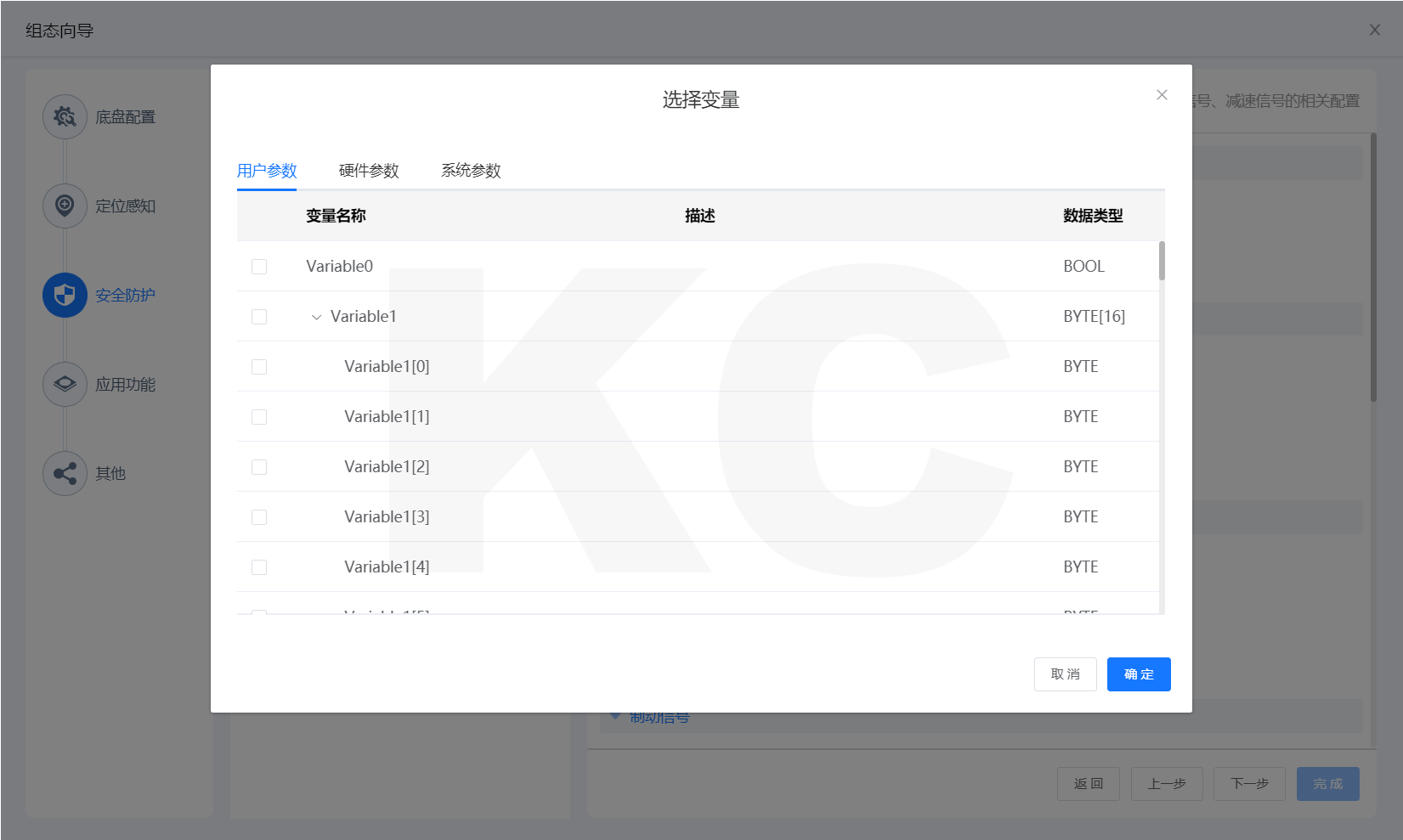1403x840 pixels.
Task: Click BYTE type of Variable1[4] row
Action: [x=1081, y=567]
